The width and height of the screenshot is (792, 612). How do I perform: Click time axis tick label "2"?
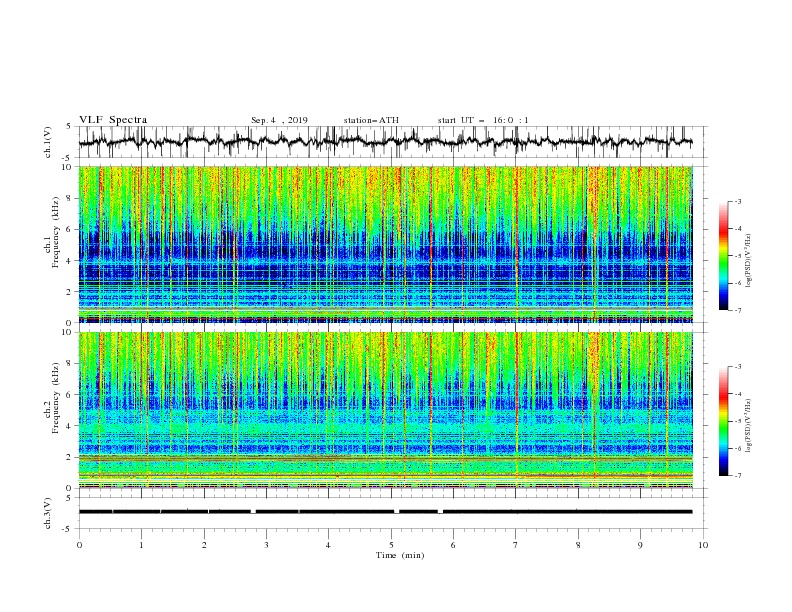tap(204, 545)
